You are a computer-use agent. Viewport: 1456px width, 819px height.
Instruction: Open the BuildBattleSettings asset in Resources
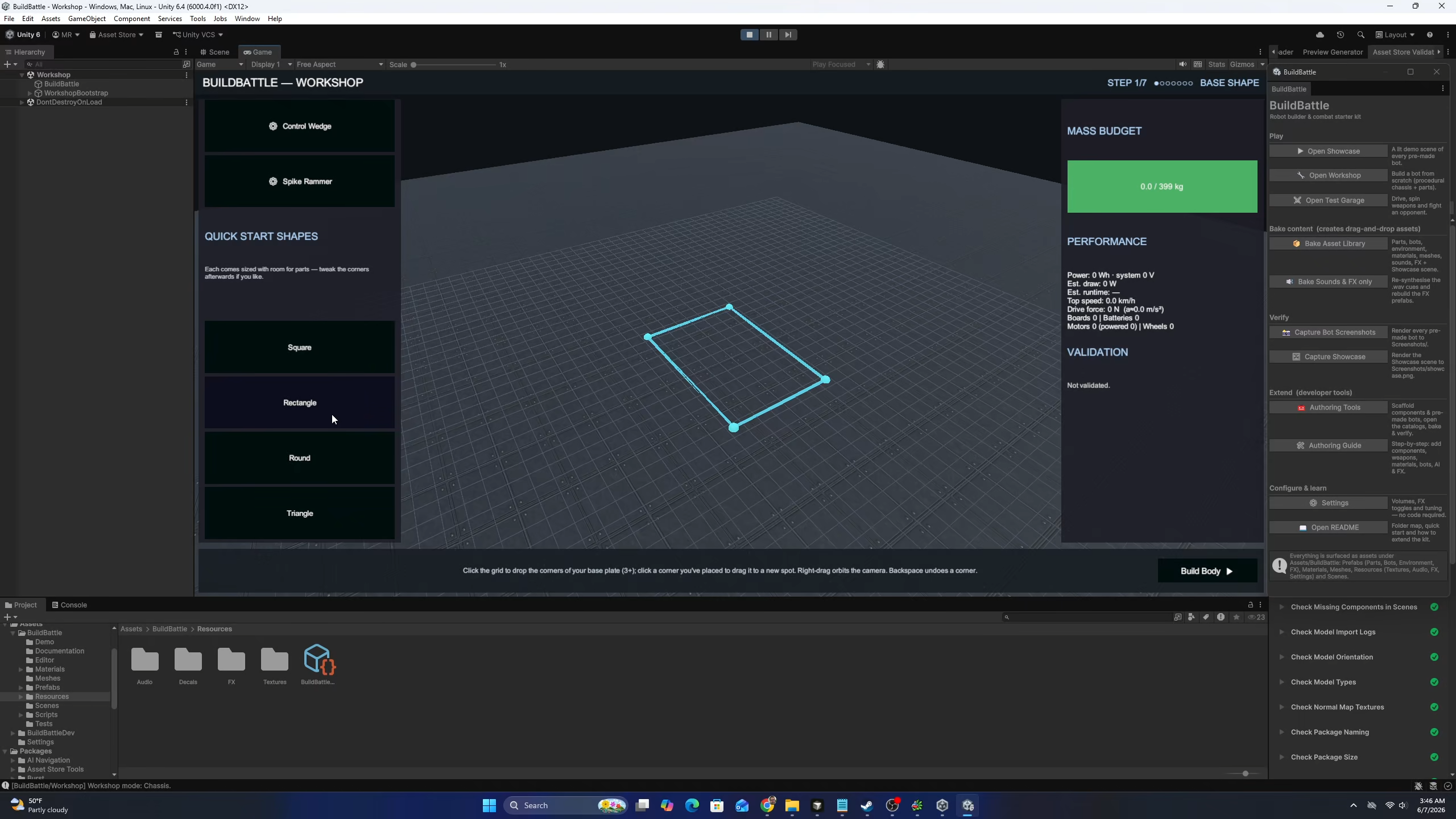(318, 664)
